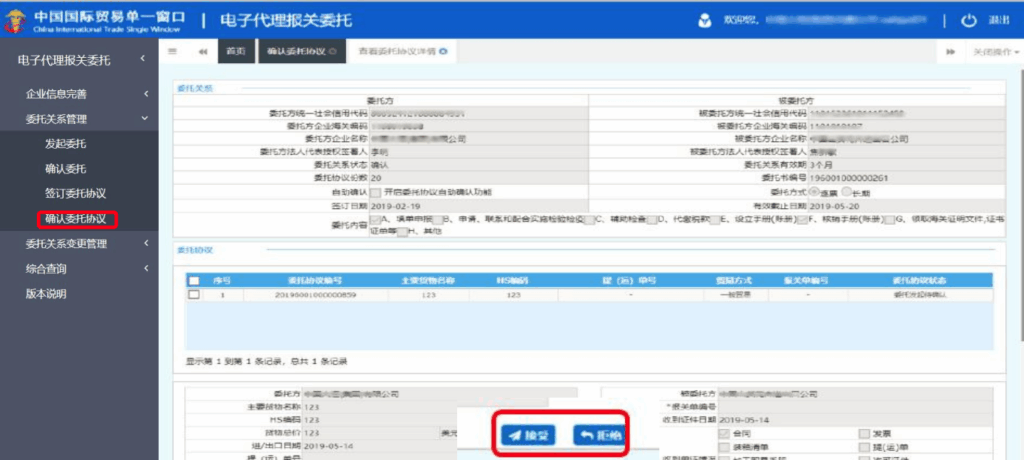Click the 一般贸易 trade mode cell
The width and height of the screenshot is (1024, 460).
point(736,295)
